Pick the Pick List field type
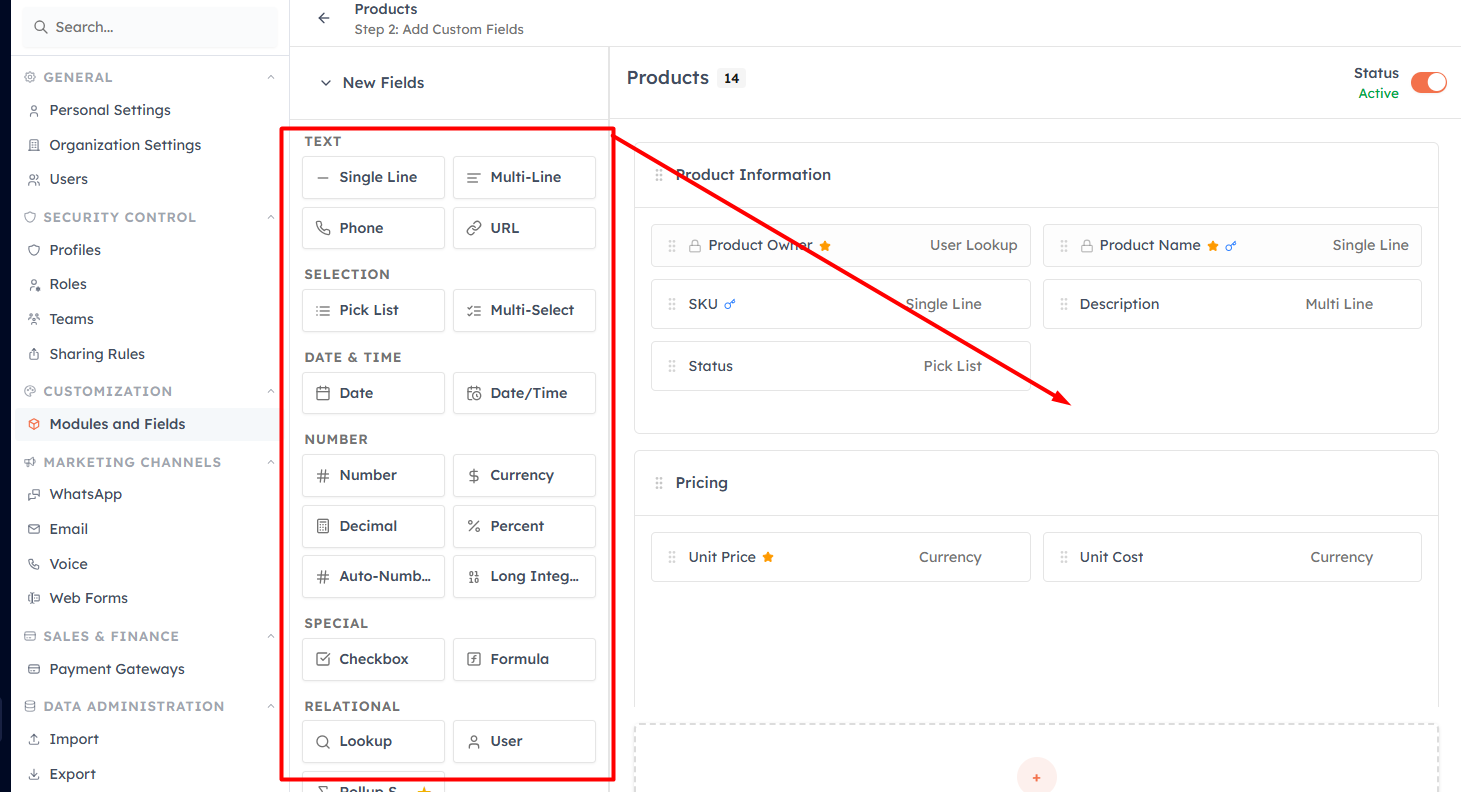The image size is (1461, 792). [x=373, y=310]
